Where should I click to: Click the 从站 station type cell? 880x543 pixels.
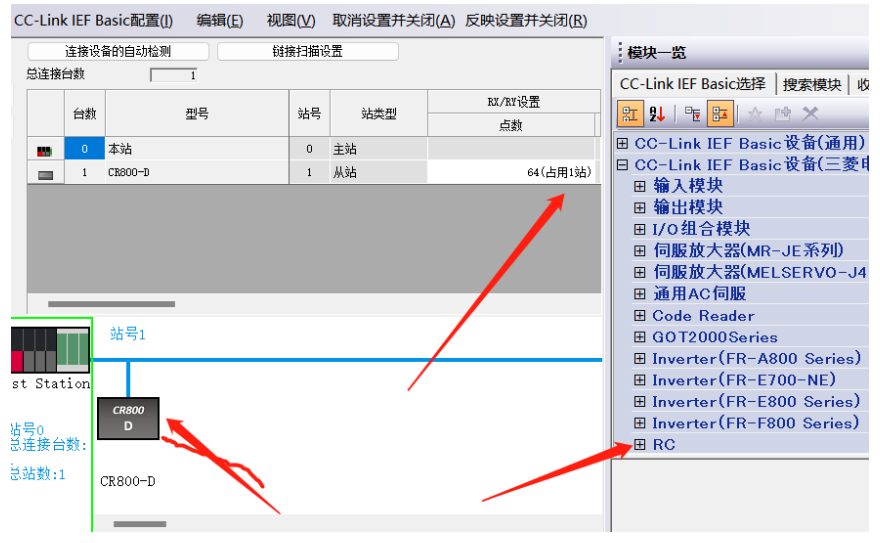point(379,172)
